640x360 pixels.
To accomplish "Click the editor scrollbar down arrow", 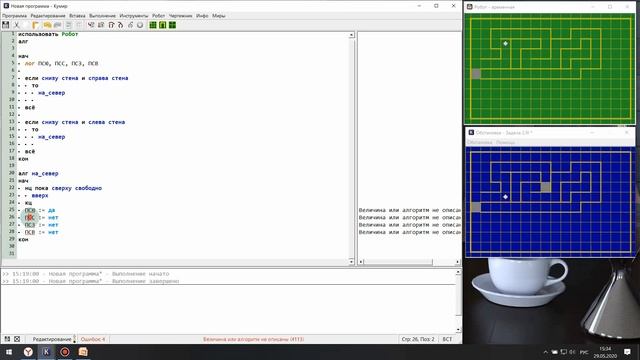I will click(351, 261).
